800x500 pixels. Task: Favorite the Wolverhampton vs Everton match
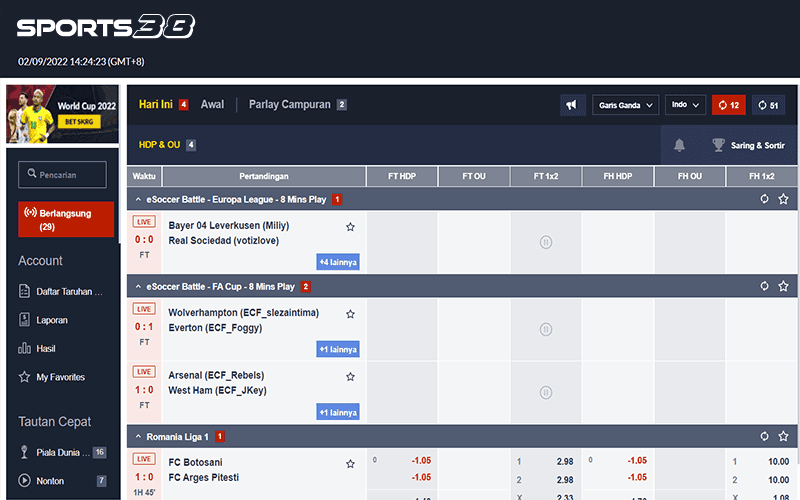pos(350,314)
